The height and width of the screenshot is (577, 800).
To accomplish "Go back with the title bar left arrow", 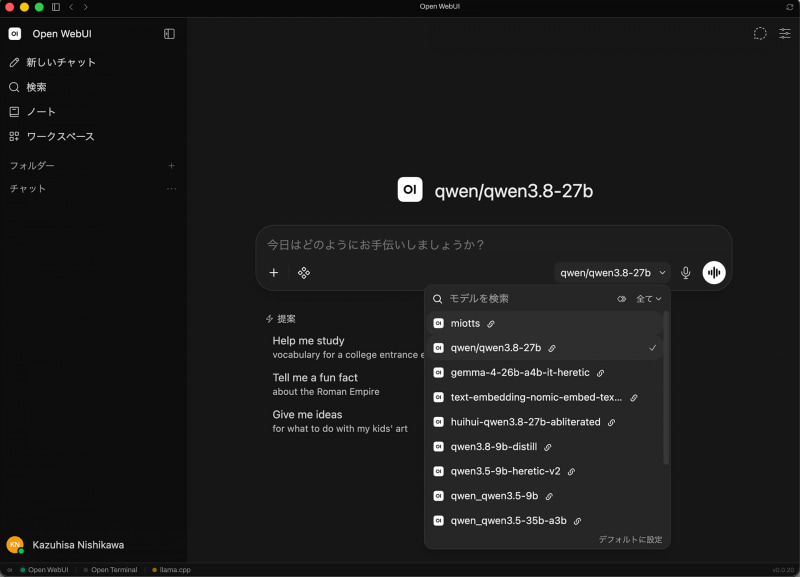I will tap(71, 7).
